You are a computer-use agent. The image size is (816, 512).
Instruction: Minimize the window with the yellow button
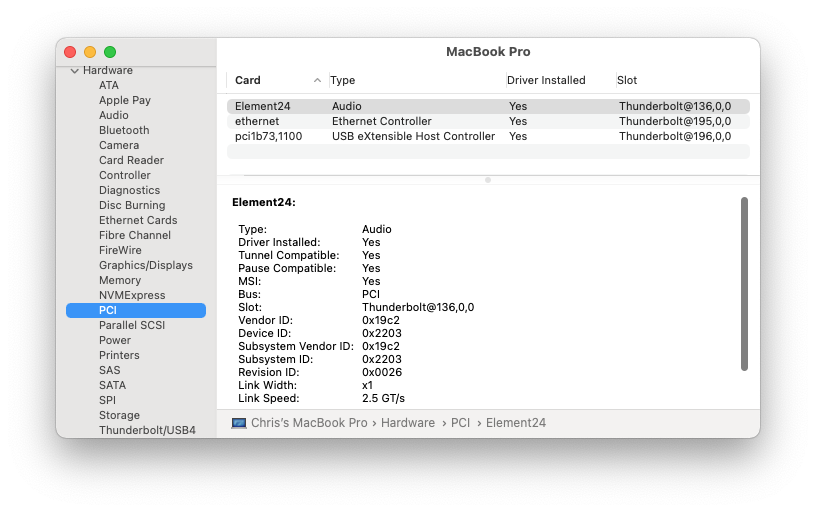pyautogui.click(x=90, y=52)
